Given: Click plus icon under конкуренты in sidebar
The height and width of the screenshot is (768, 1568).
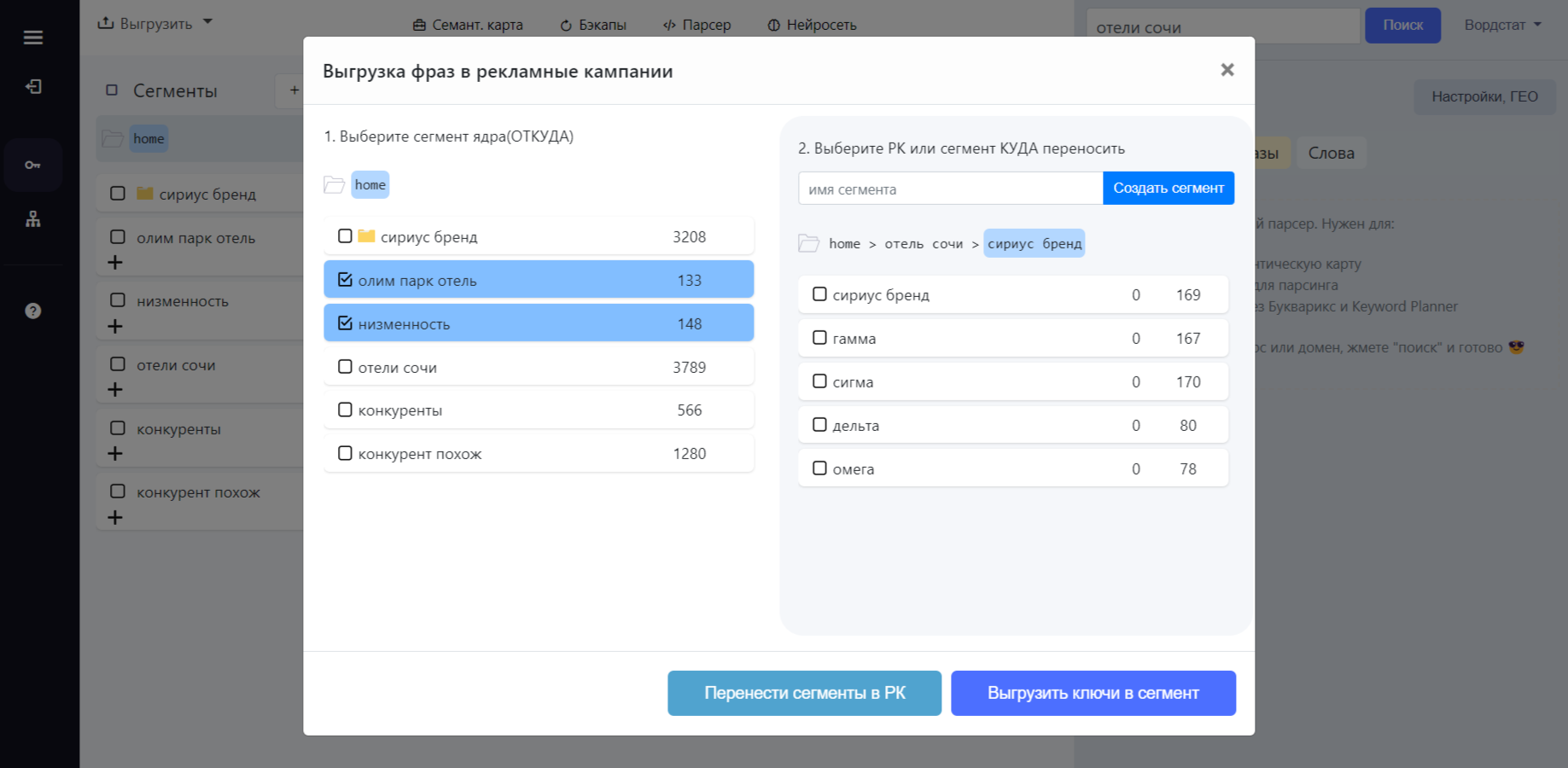Looking at the screenshot, I should coord(115,453).
